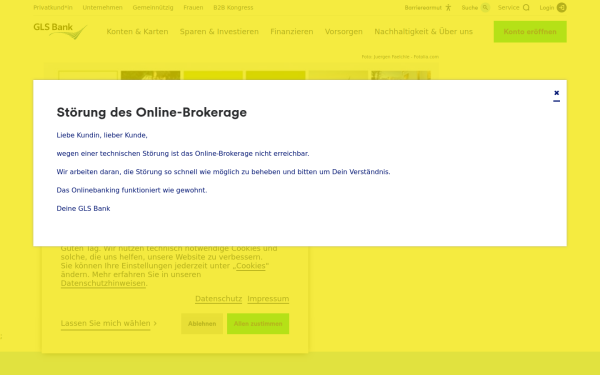Click the dialog heading Störung des Online-Brokerage
Image resolution: width=600 pixels, height=375 pixels.
click(152, 112)
